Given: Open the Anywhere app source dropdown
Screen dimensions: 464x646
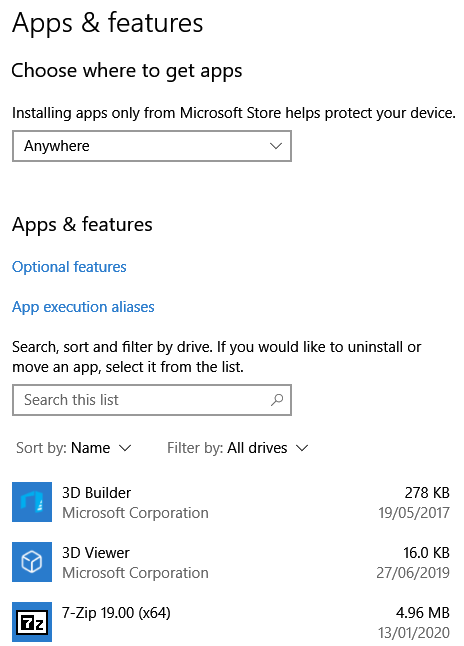Looking at the screenshot, I should pyautogui.click(x=152, y=146).
